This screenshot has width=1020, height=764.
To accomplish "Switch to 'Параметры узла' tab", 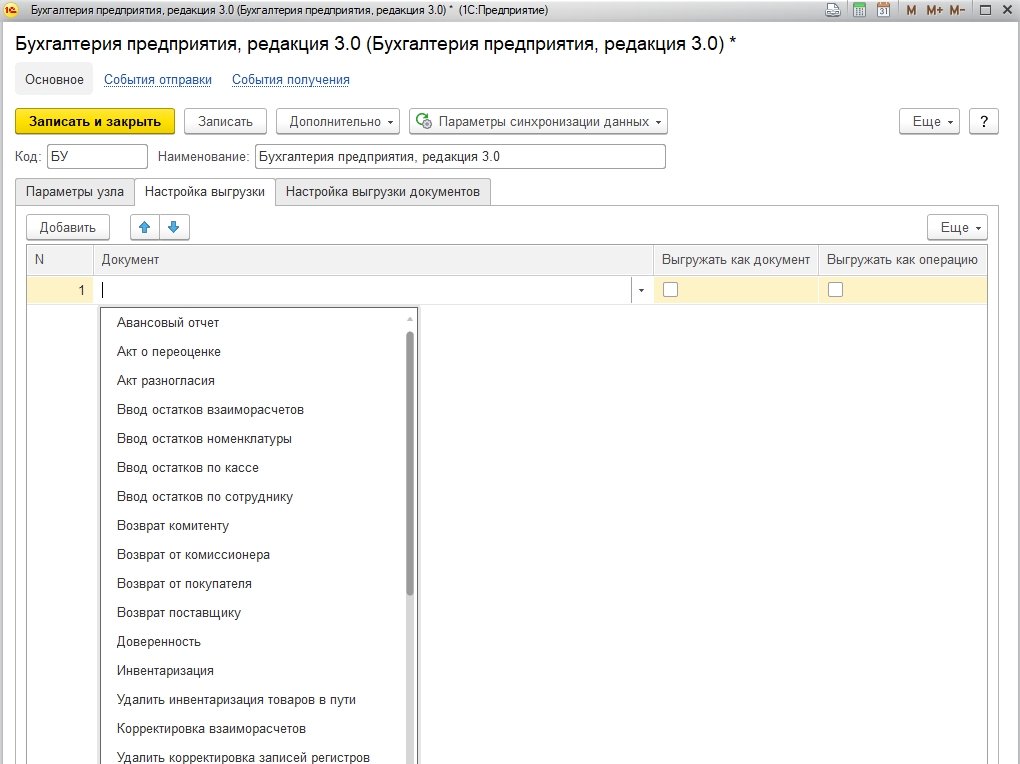I will tap(75, 191).
